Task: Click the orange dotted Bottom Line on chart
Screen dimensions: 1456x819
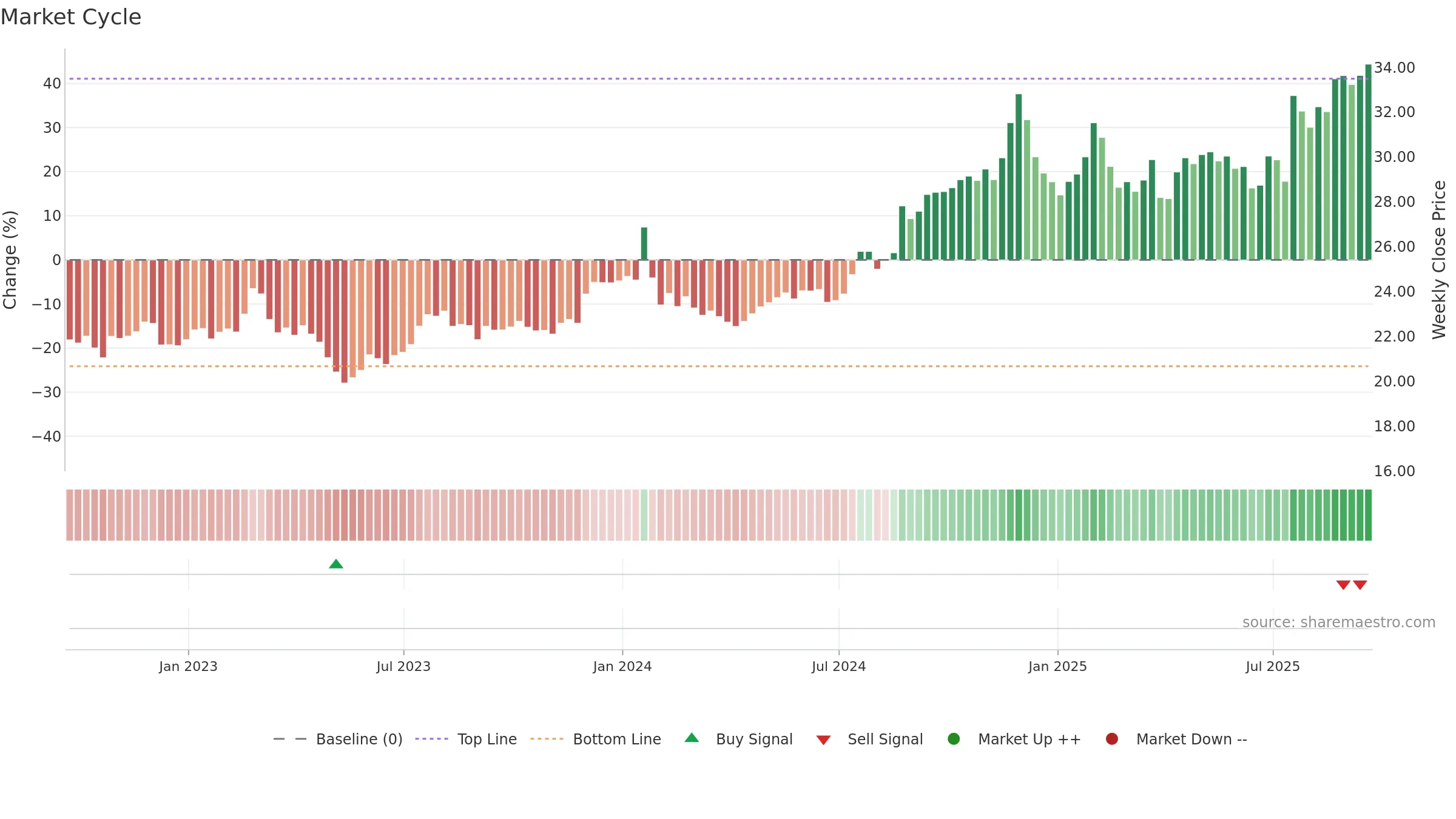Action: (x=719, y=366)
